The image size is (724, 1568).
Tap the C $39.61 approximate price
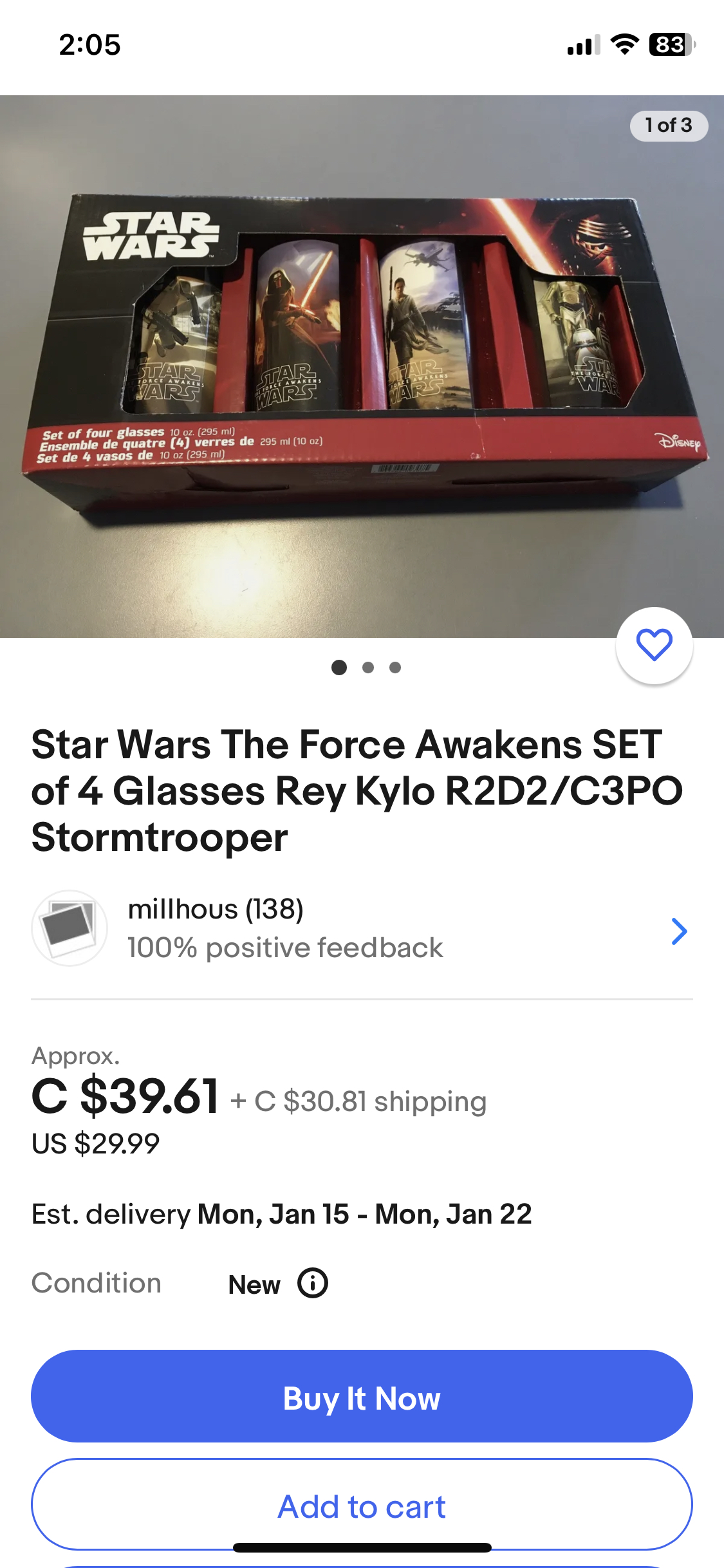tap(125, 1096)
